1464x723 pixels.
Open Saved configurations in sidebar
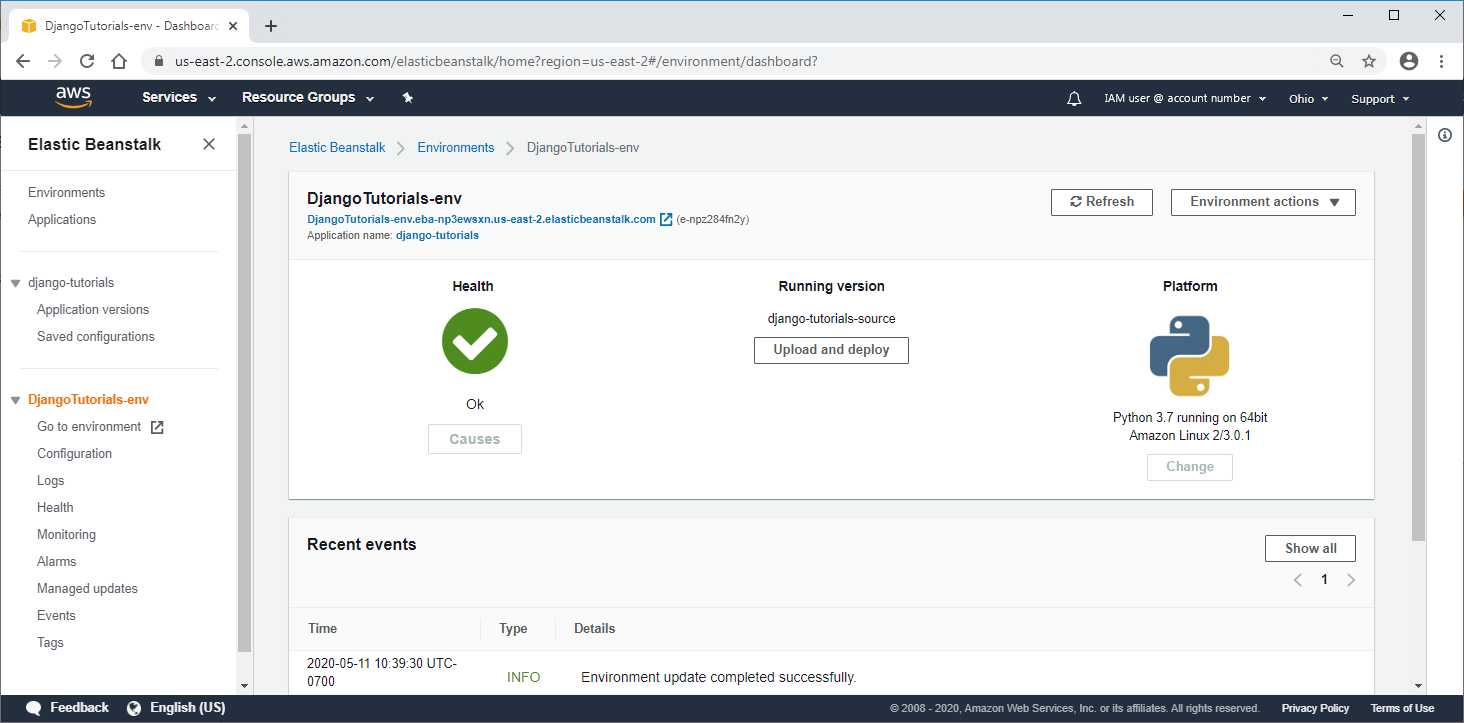coord(96,337)
